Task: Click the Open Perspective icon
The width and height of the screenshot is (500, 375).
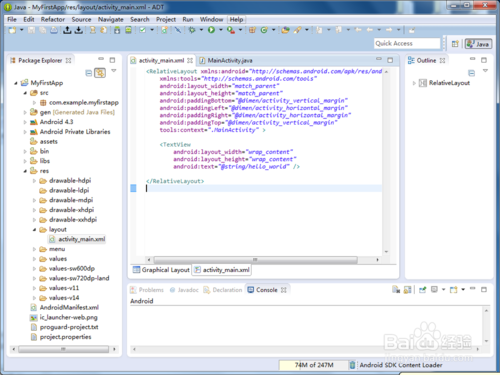Action: coord(455,44)
